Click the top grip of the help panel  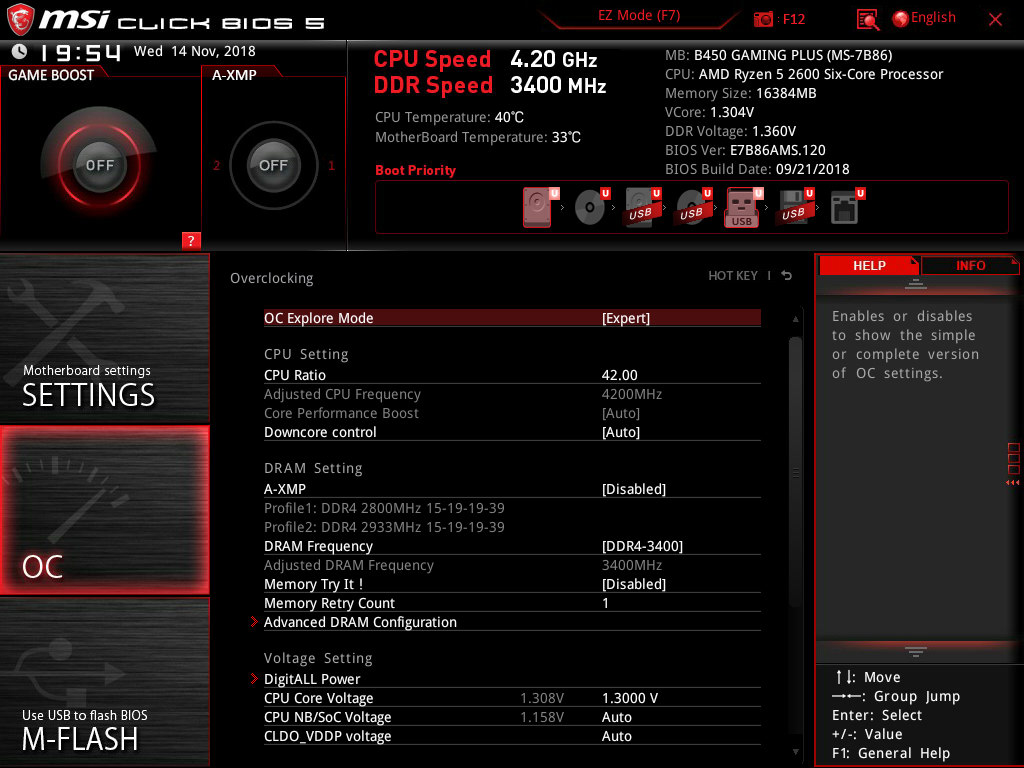pos(916,283)
